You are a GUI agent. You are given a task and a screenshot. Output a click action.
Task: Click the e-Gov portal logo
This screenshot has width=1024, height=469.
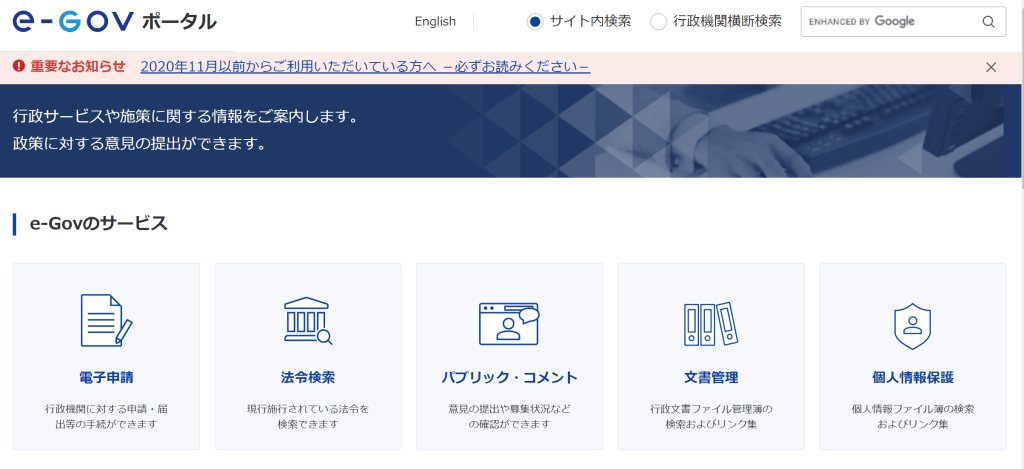[114, 21]
